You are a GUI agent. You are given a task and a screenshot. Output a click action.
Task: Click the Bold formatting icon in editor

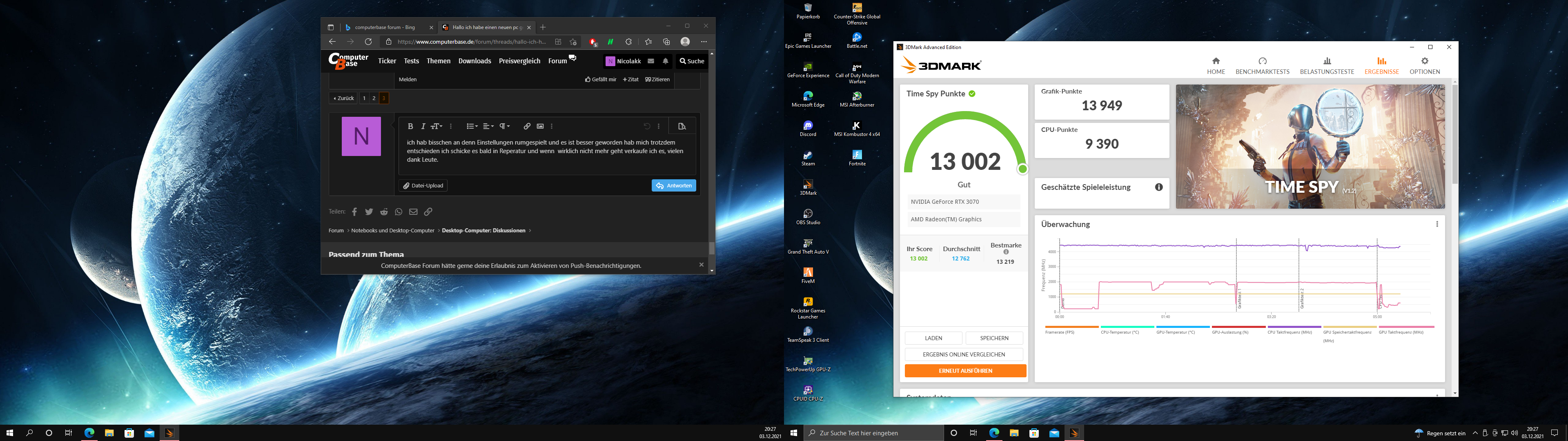point(410,126)
